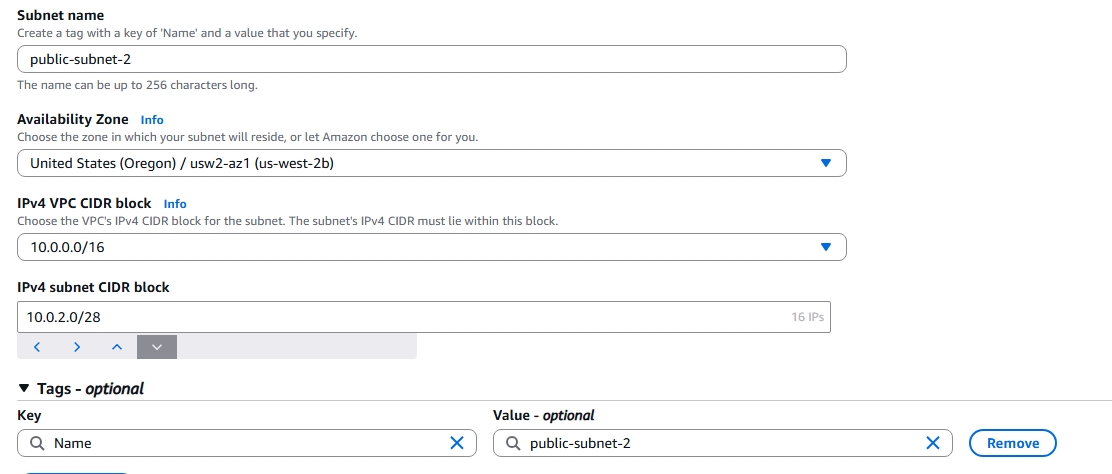Clear the tag Value field with X
Image resolution: width=1112 pixels, height=474 pixels.
click(x=933, y=443)
